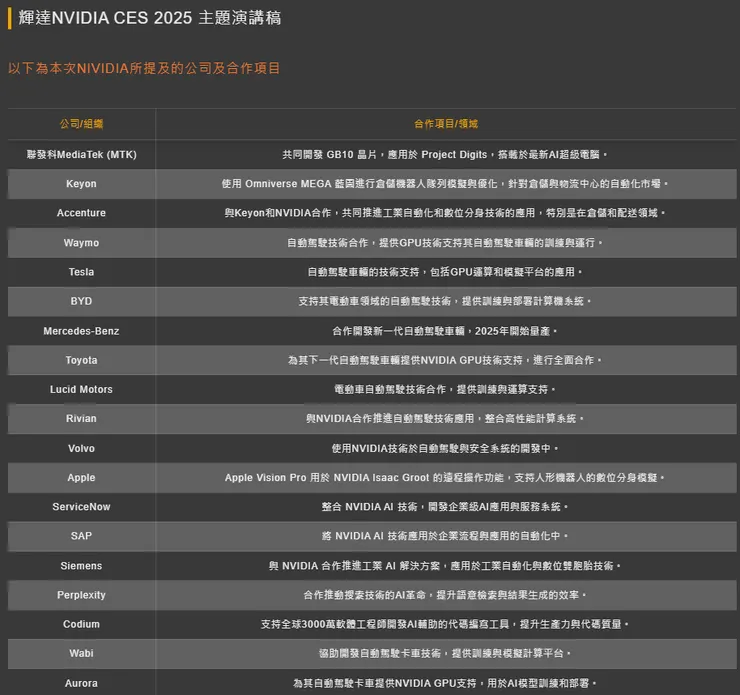The height and width of the screenshot is (695, 740).
Task: Click the Wabi 自動駕駛卡車技術 description
Action: pyautogui.click(x=445, y=653)
